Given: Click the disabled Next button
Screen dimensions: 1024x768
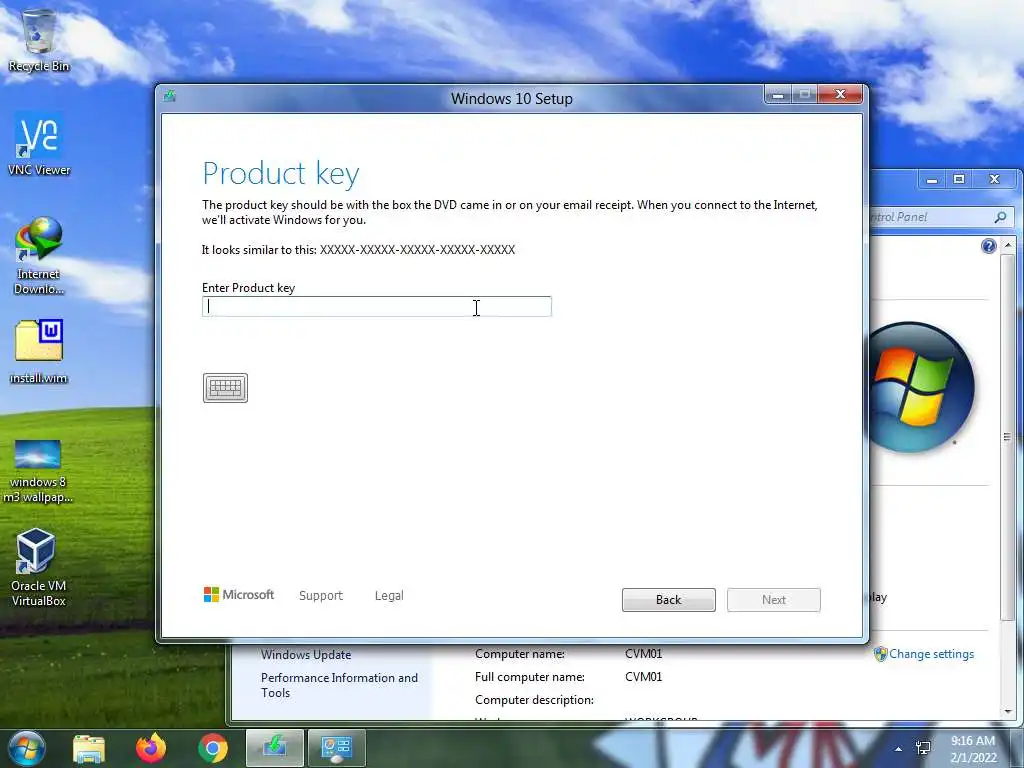Looking at the screenshot, I should 774,600.
